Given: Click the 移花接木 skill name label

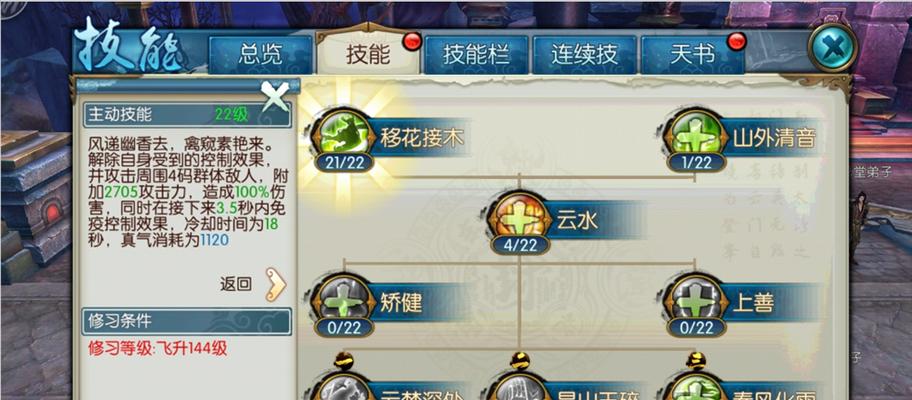Looking at the screenshot, I should (x=422, y=138).
